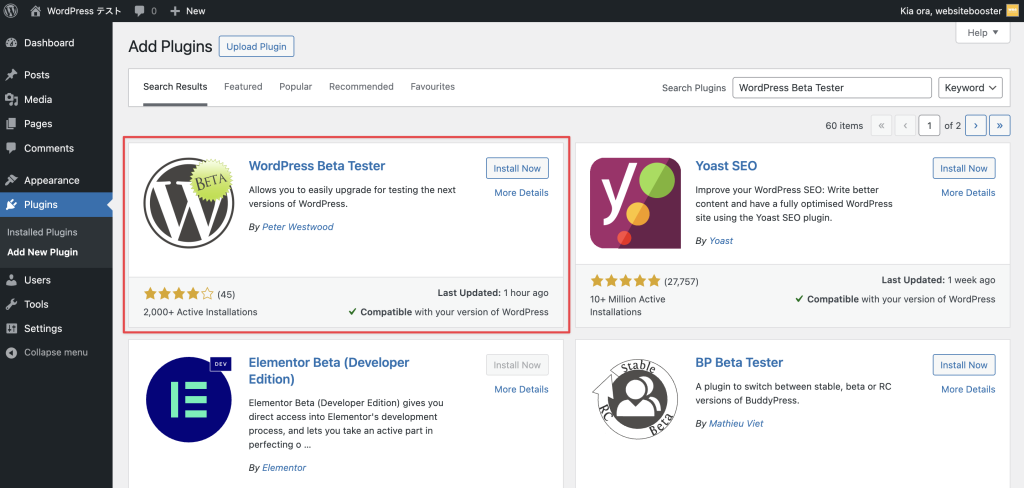Viewport: 1024px width, 488px height.
Task: Open Elementor Beta (Developer Edition) title link
Action: [329, 371]
